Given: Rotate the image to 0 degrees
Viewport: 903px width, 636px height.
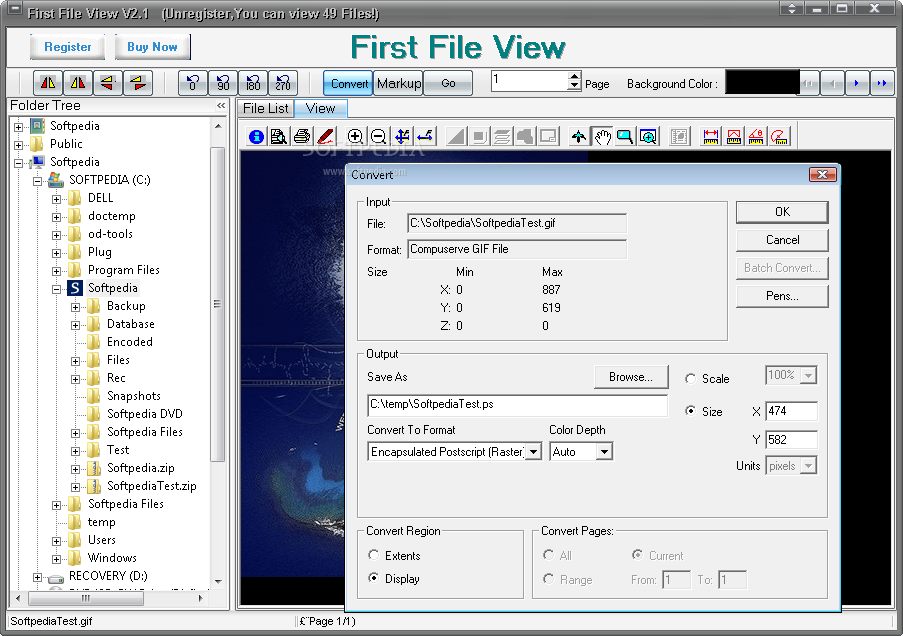Looking at the screenshot, I should pyautogui.click(x=193, y=84).
